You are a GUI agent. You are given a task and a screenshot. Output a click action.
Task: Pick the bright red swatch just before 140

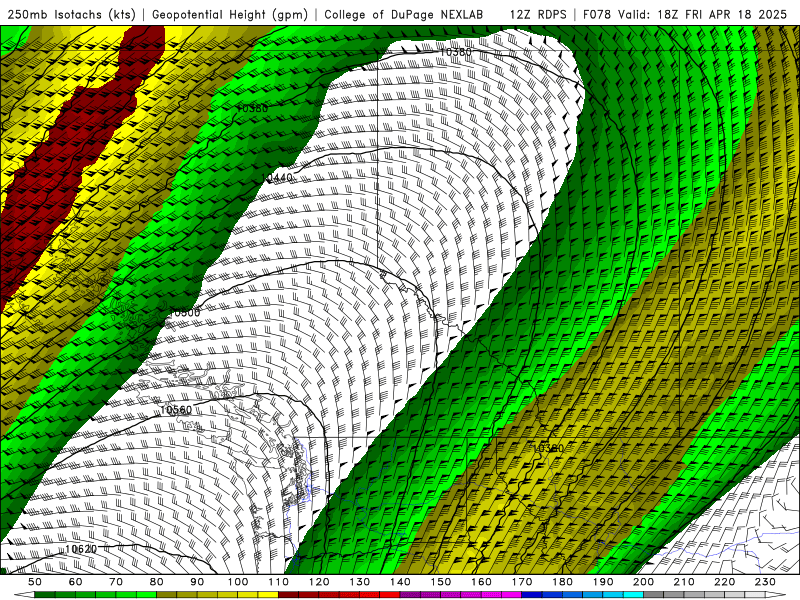pos(390,595)
